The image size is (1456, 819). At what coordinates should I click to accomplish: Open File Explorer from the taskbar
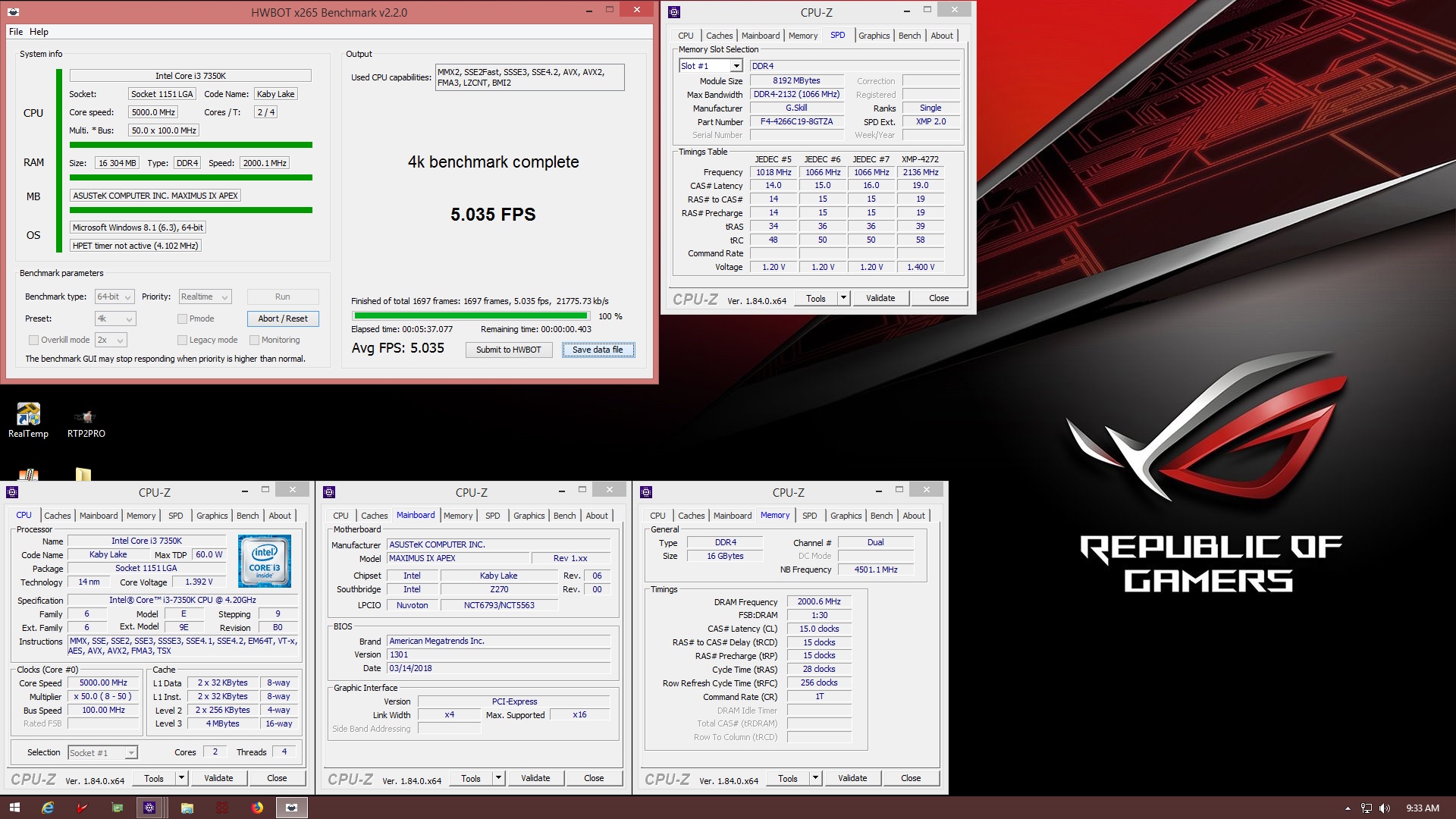click(187, 808)
